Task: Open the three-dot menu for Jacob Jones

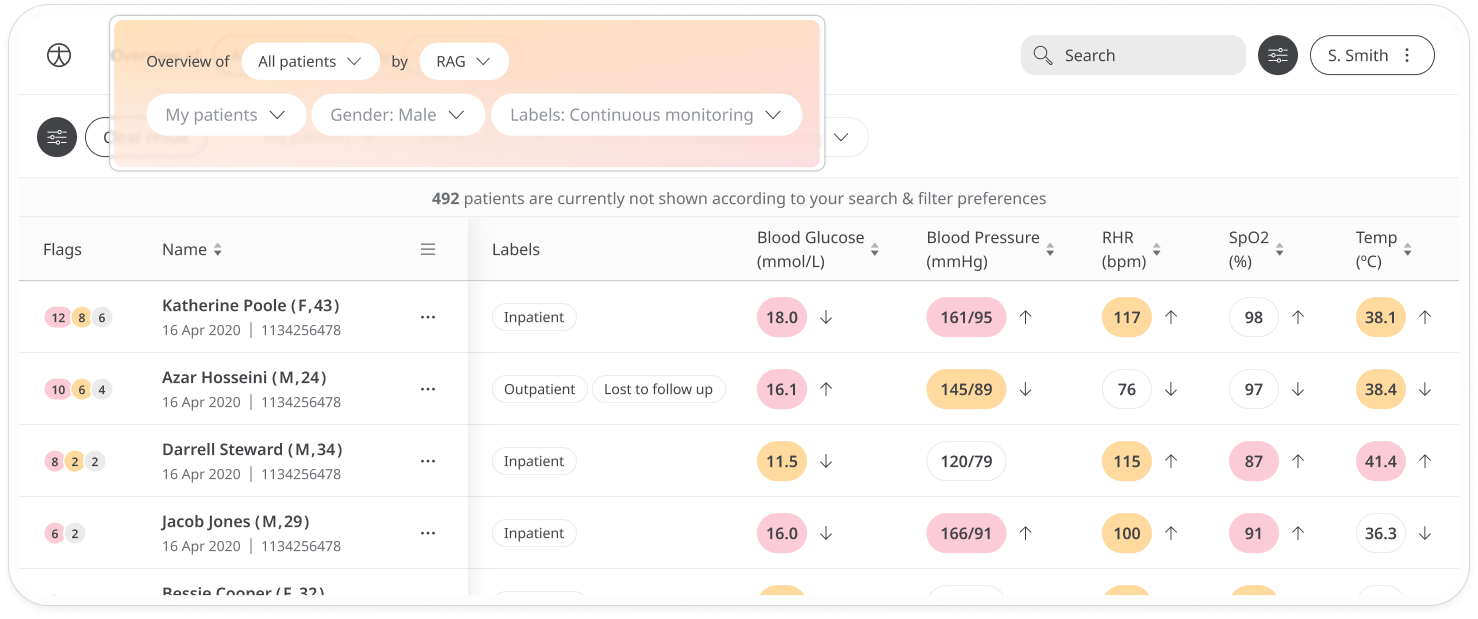Action: [x=428, y=533]
